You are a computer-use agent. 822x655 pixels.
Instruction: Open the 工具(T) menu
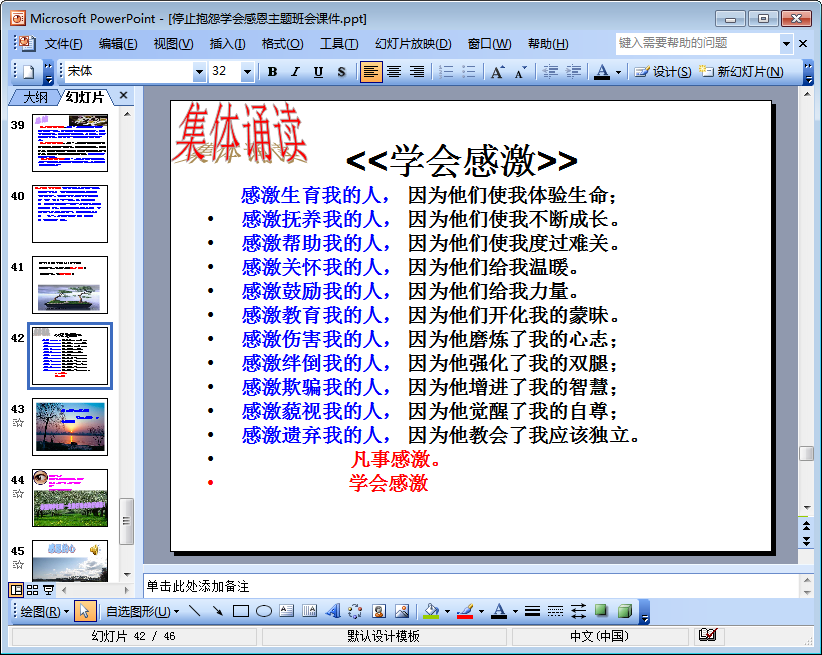point(339,44)
